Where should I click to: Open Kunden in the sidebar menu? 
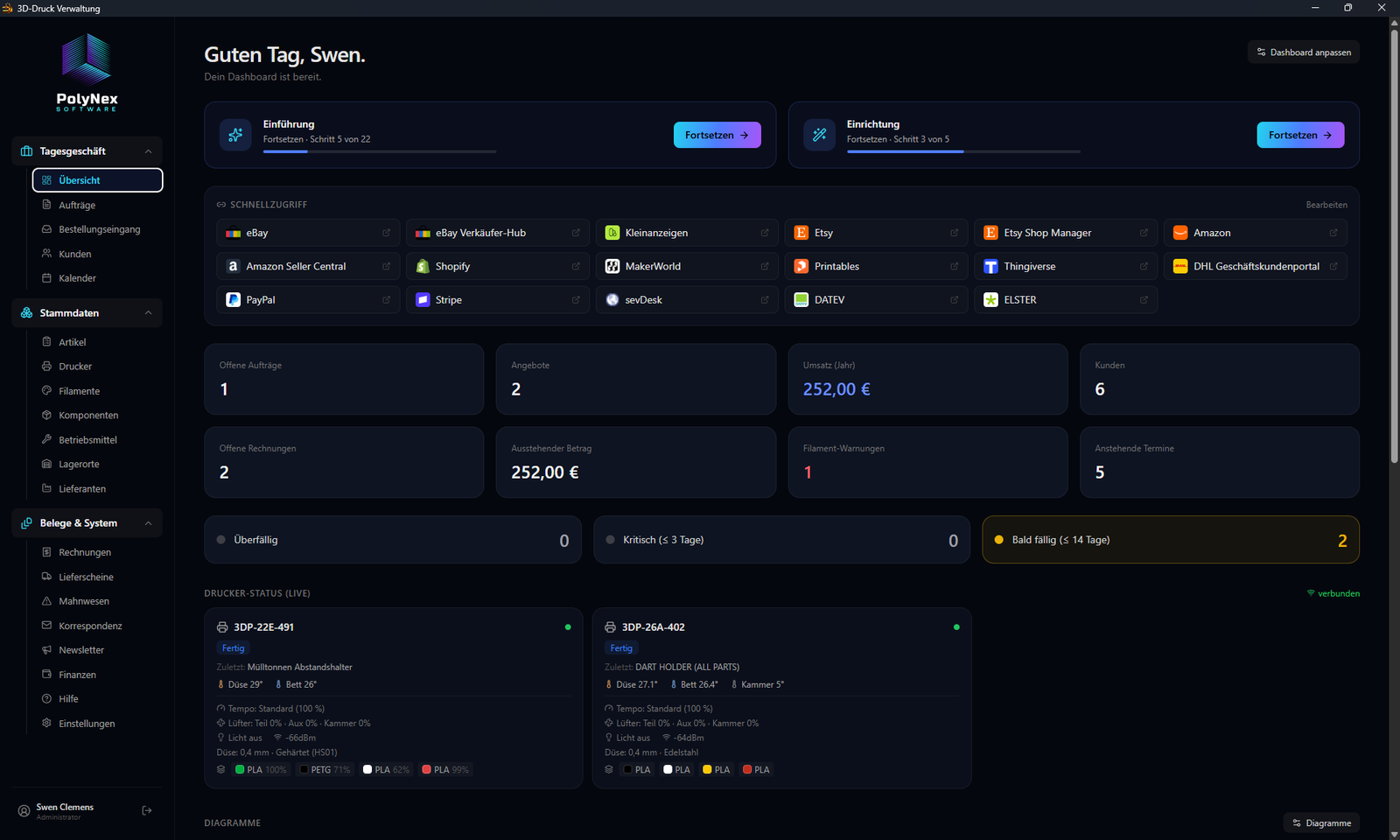(x=98, y=254)
